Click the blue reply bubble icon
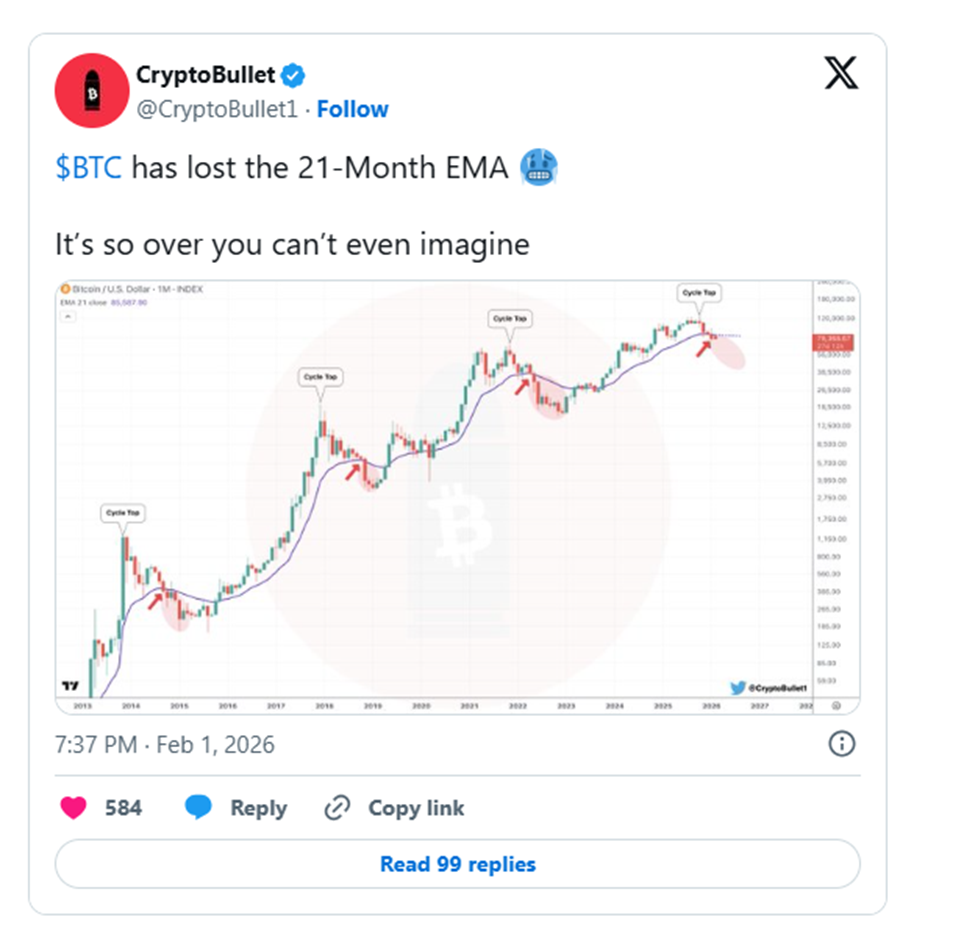964x945 pixels. (200, 808)
